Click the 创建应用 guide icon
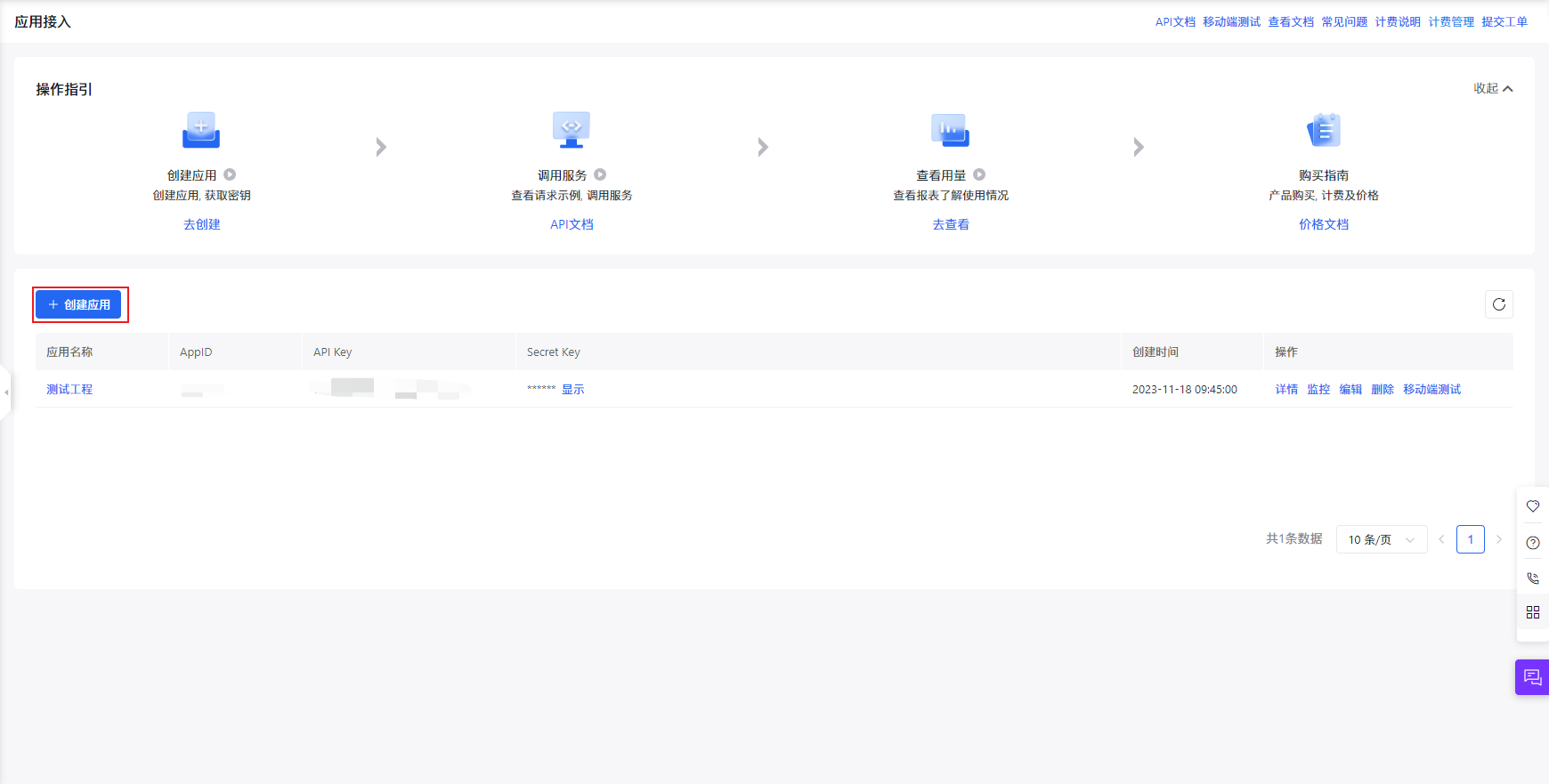The width and height of the screenshot is (1549, 784). pyautogui.click(x=201, y=131)
